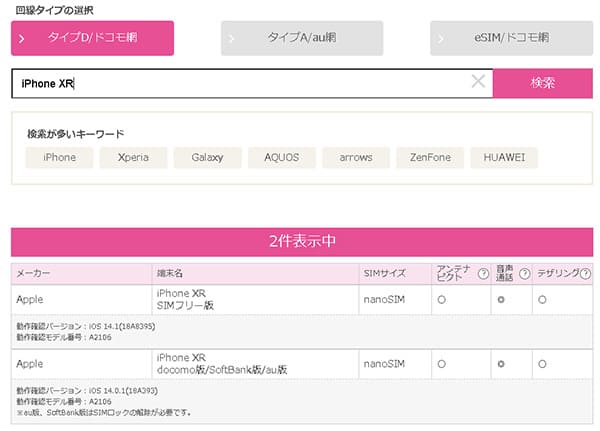600x431 pixels.
Task: Click the SIMロック解除 note text
Action: point(104,413)
